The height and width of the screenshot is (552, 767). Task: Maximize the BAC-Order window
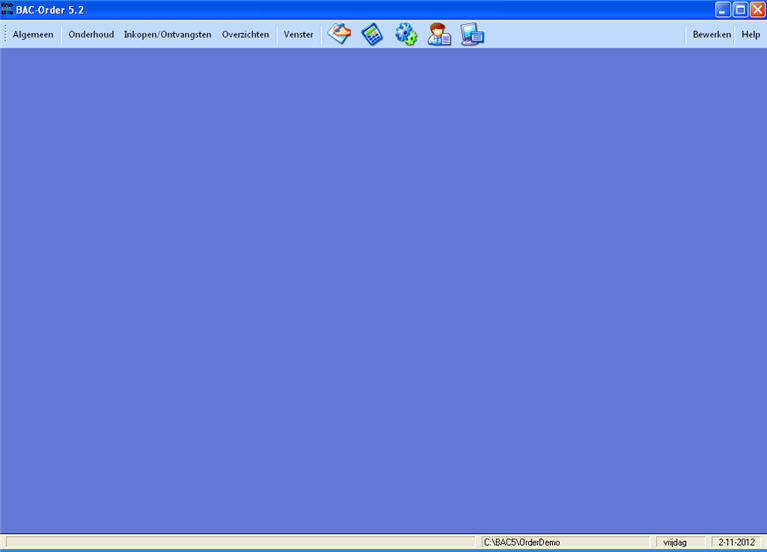pyautogui.click(x=740, y=9)
